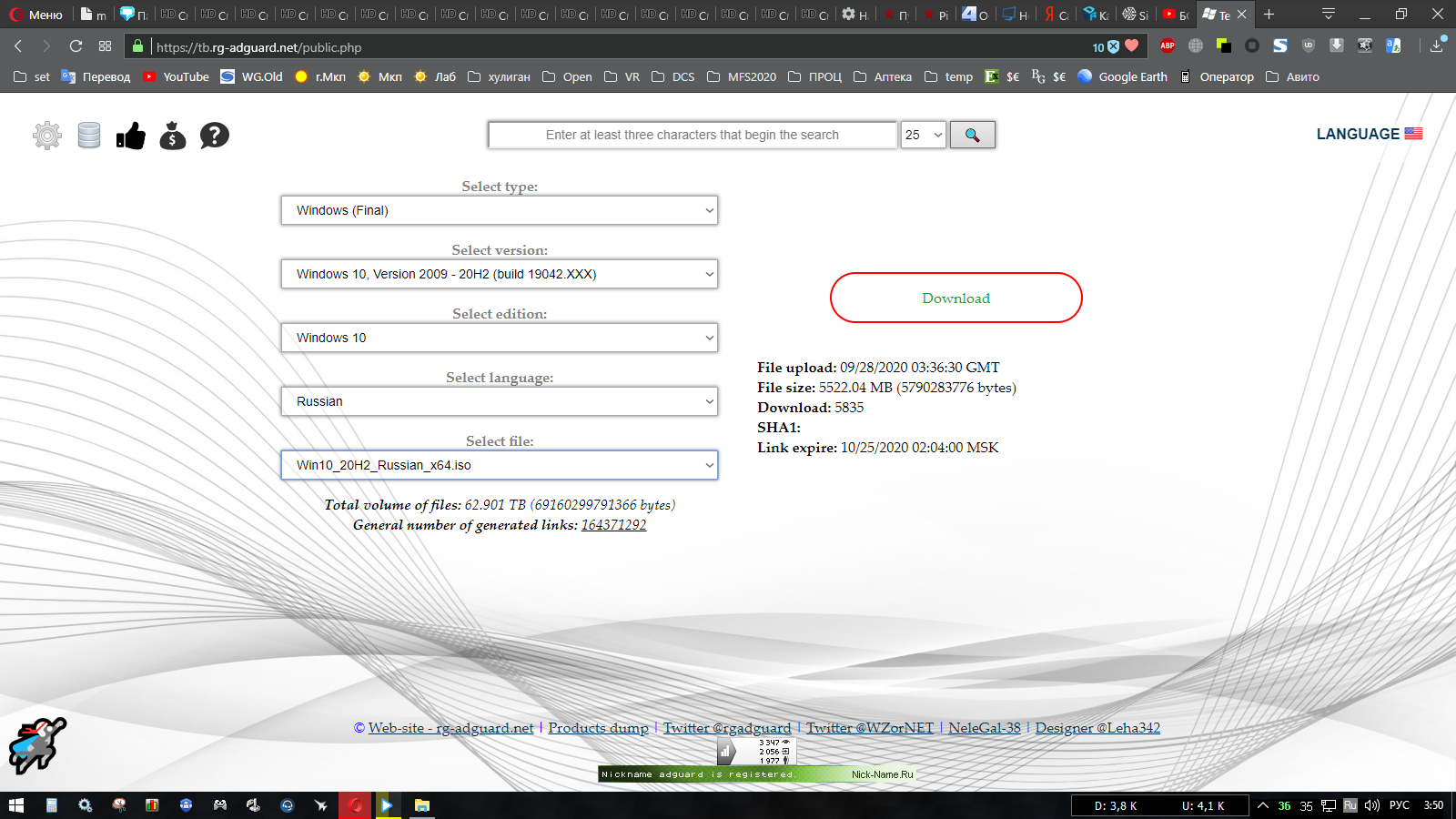Open the NeleGal-38 link
Viewport: 1456px width, 819px height.
pos(985,728)
